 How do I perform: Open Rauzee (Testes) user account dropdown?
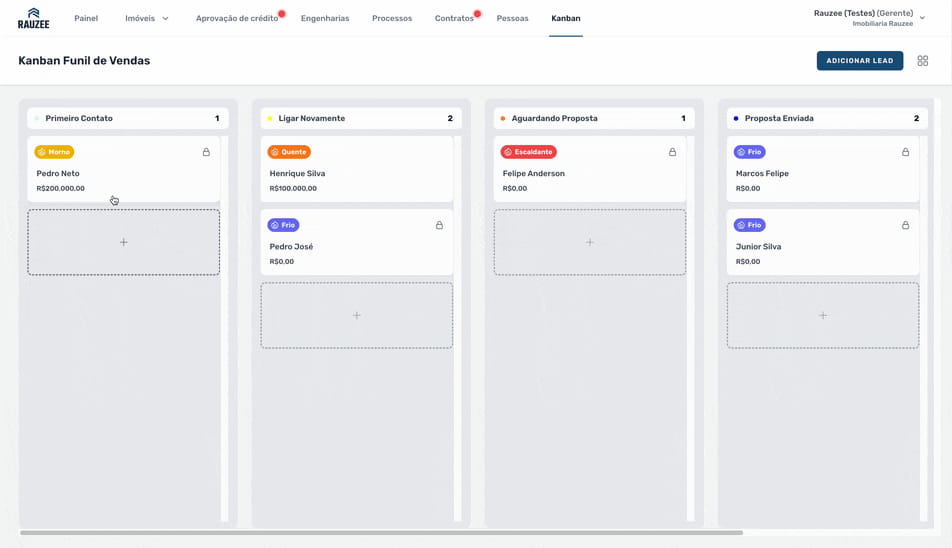pyautogui.click(x=869, y=18)
